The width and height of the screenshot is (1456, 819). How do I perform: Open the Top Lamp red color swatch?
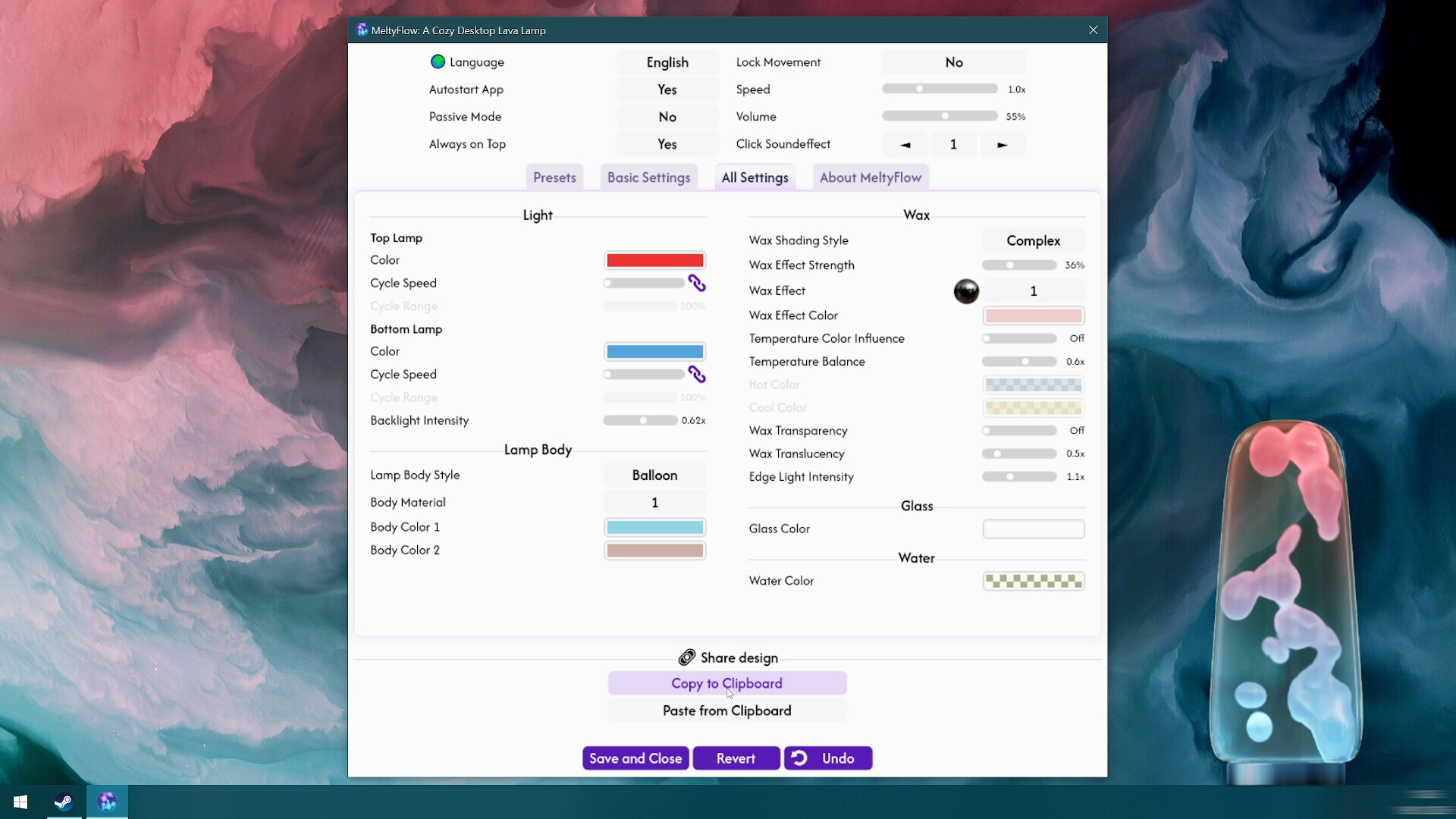[654, 260]
